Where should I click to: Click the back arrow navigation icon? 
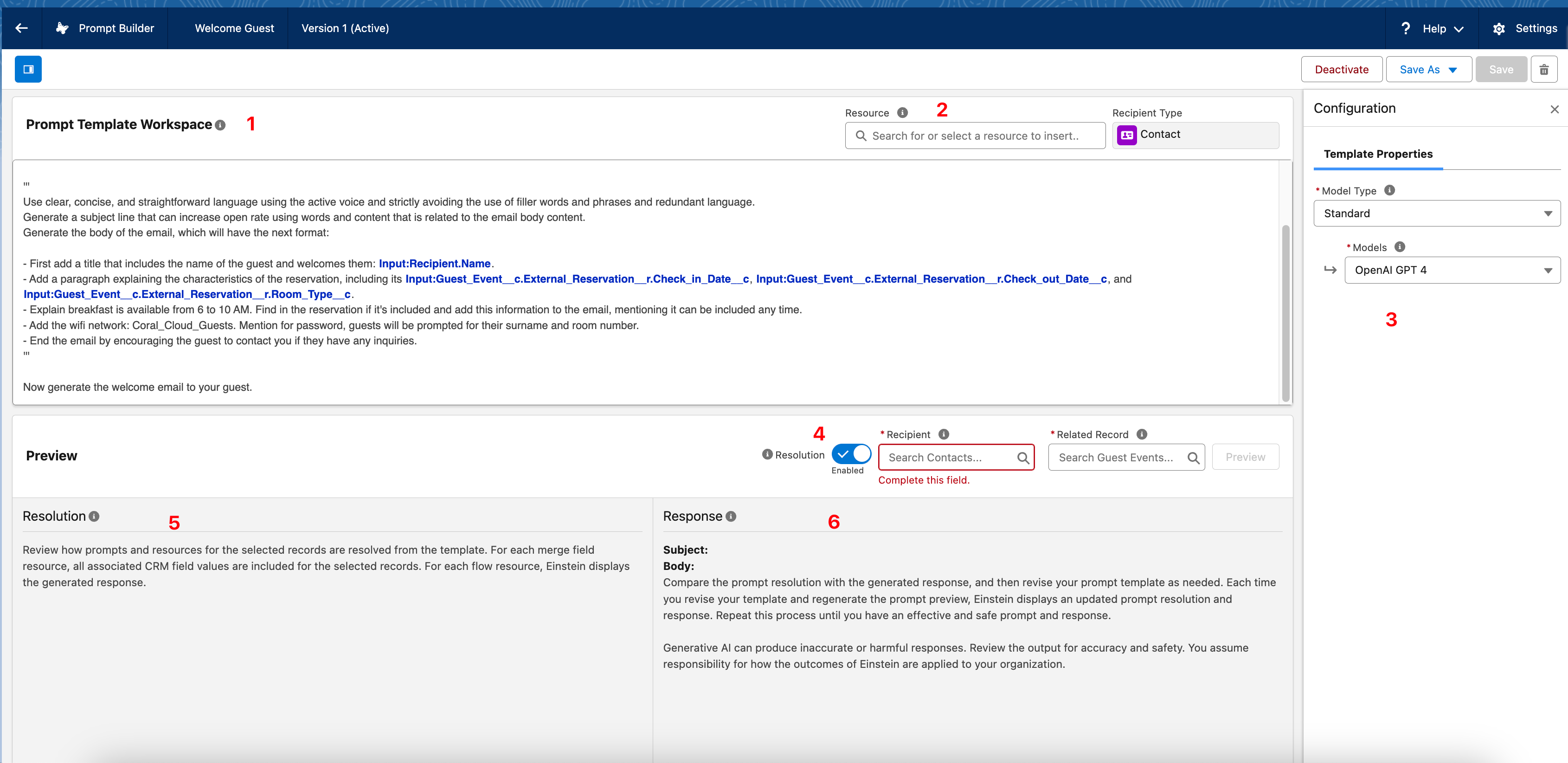(x=21, y=28)
